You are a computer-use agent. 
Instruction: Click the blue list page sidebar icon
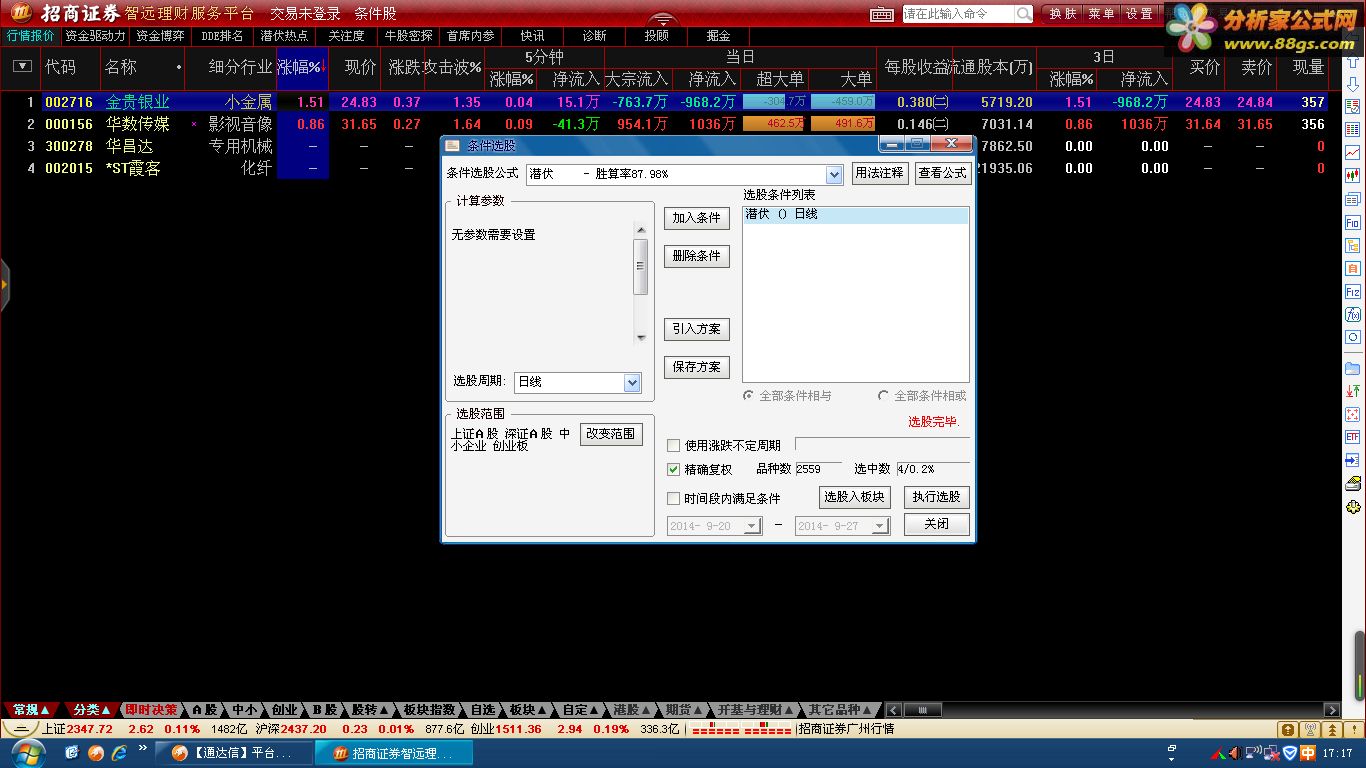1353,200
